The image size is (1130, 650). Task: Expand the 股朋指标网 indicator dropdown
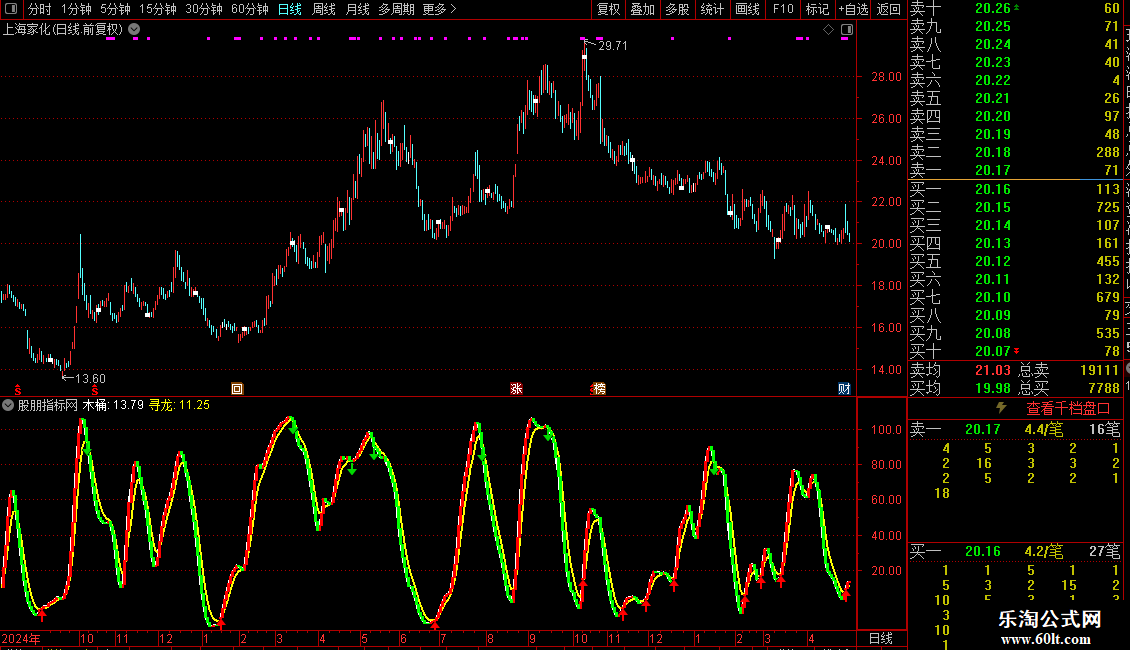pos(8,405)
